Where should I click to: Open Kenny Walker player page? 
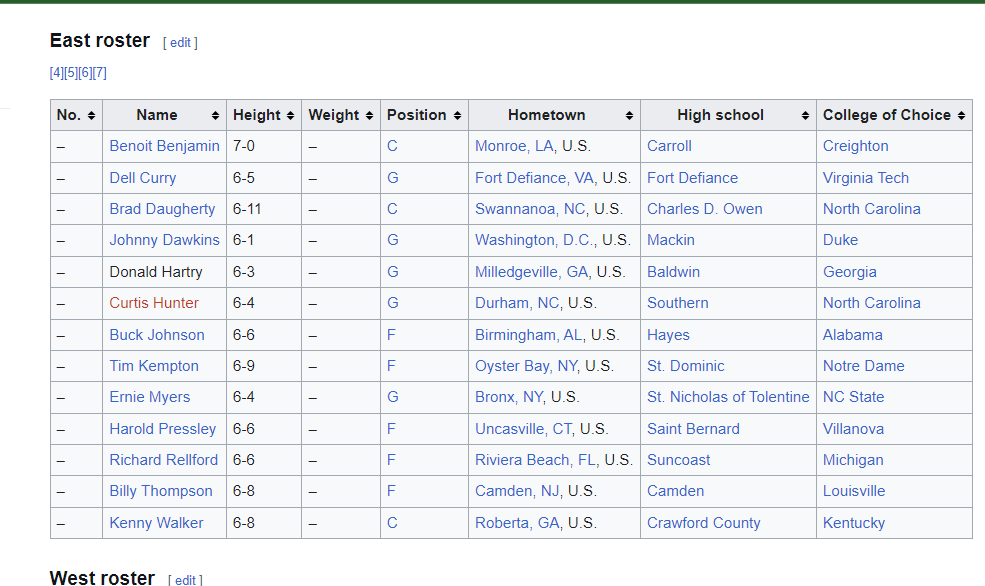click(156, 523)
